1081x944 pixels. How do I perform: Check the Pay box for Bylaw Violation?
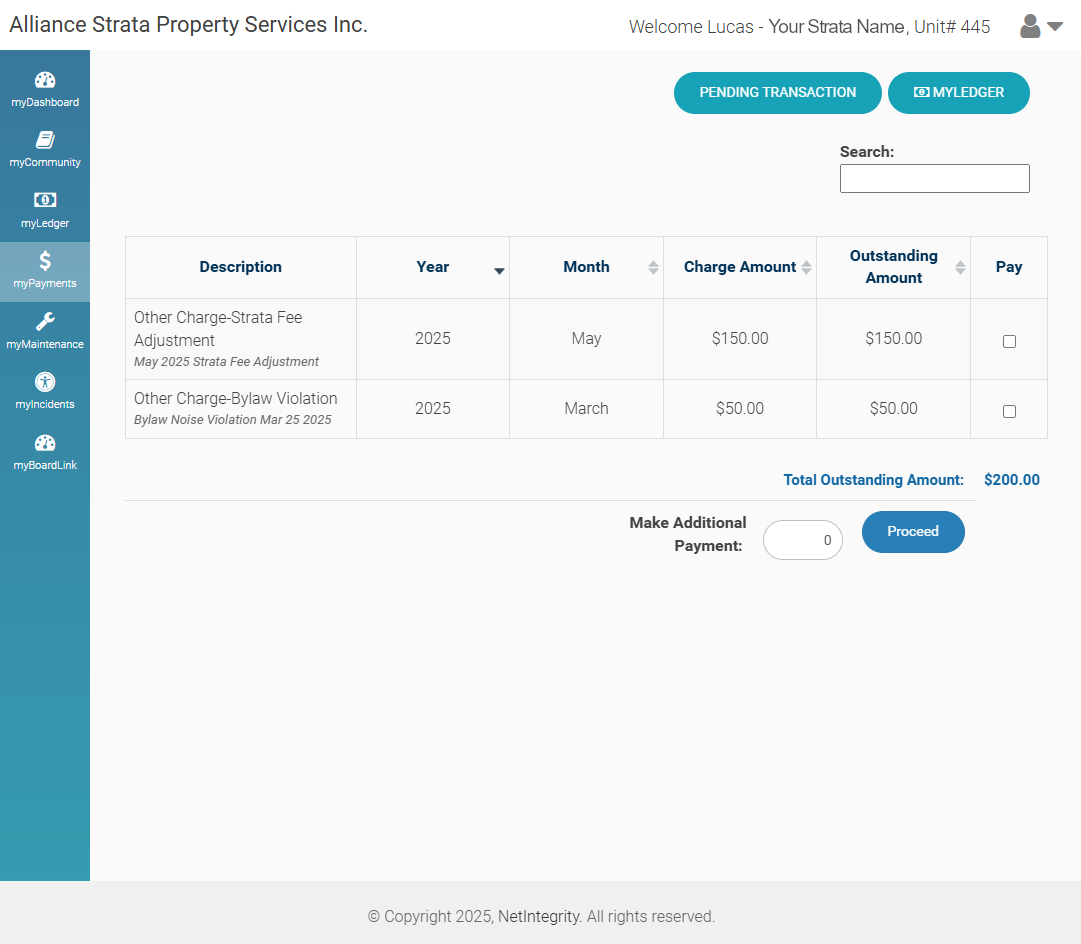click(x=1009, y=410)
